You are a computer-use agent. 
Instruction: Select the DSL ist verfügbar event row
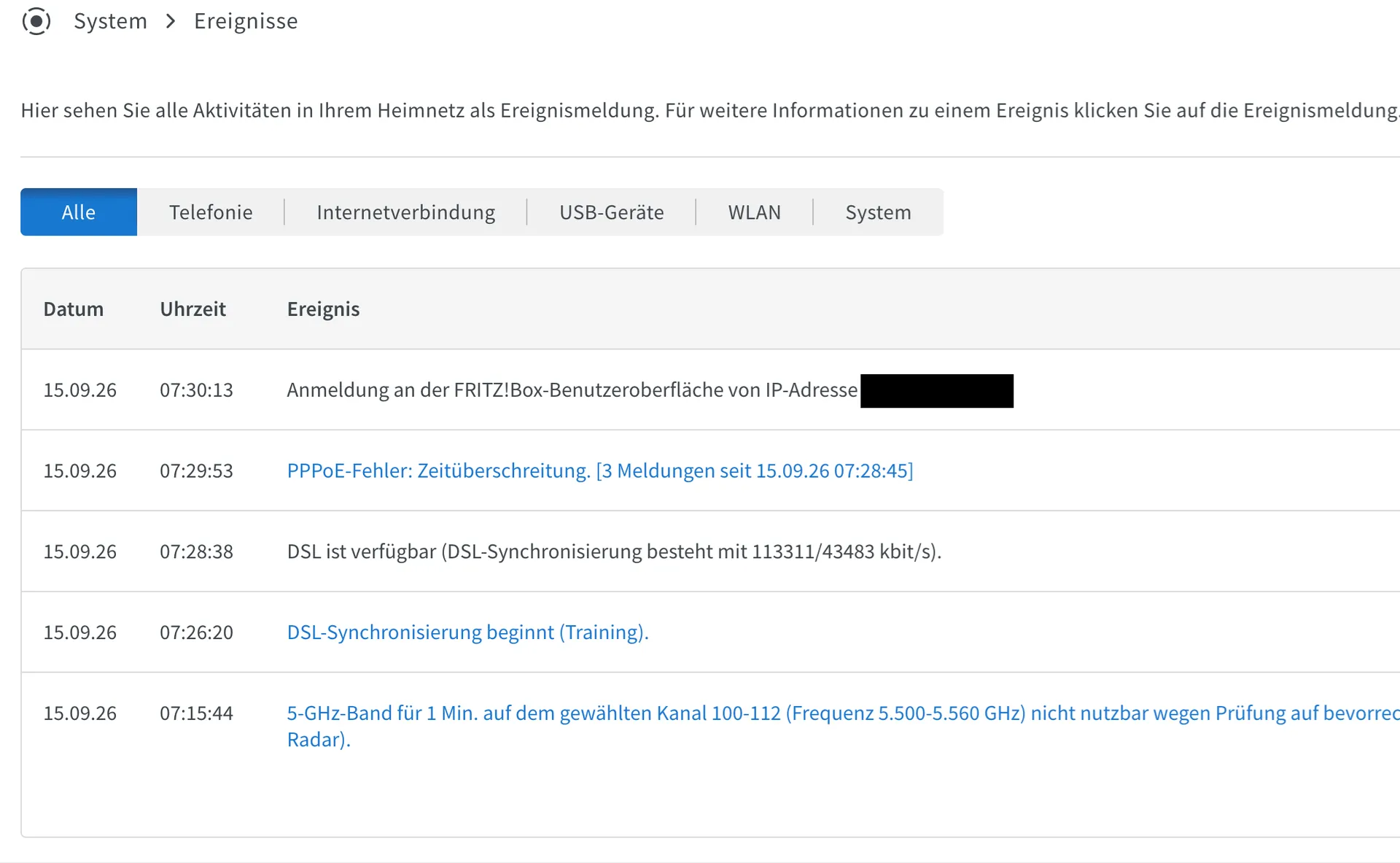coord(711,551)
